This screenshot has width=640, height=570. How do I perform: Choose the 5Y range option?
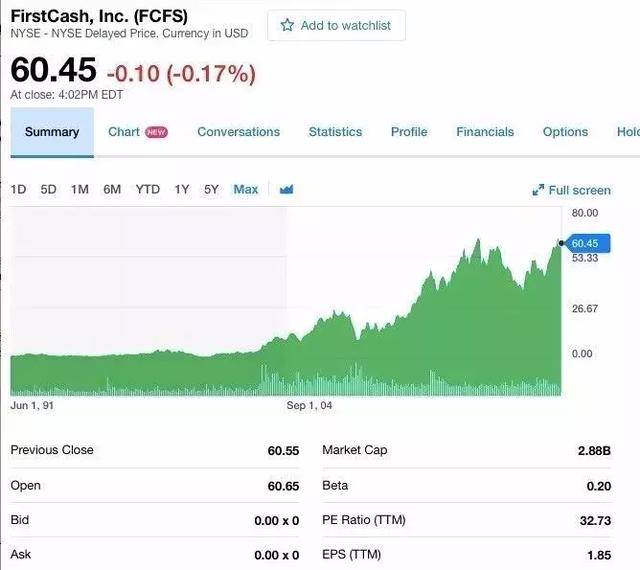(211, 189)
